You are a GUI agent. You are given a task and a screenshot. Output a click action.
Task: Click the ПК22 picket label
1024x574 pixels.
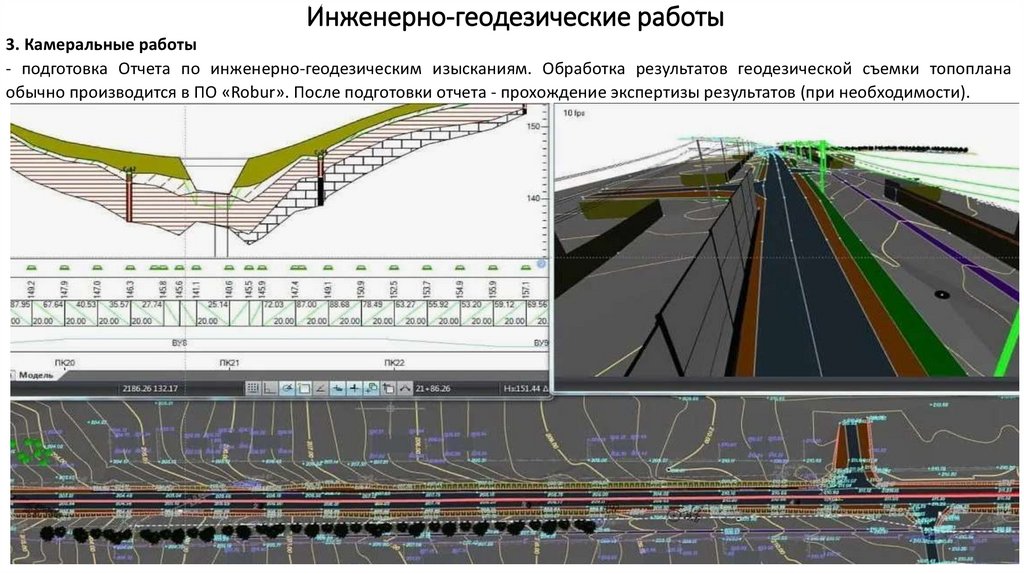pos(394,362)
